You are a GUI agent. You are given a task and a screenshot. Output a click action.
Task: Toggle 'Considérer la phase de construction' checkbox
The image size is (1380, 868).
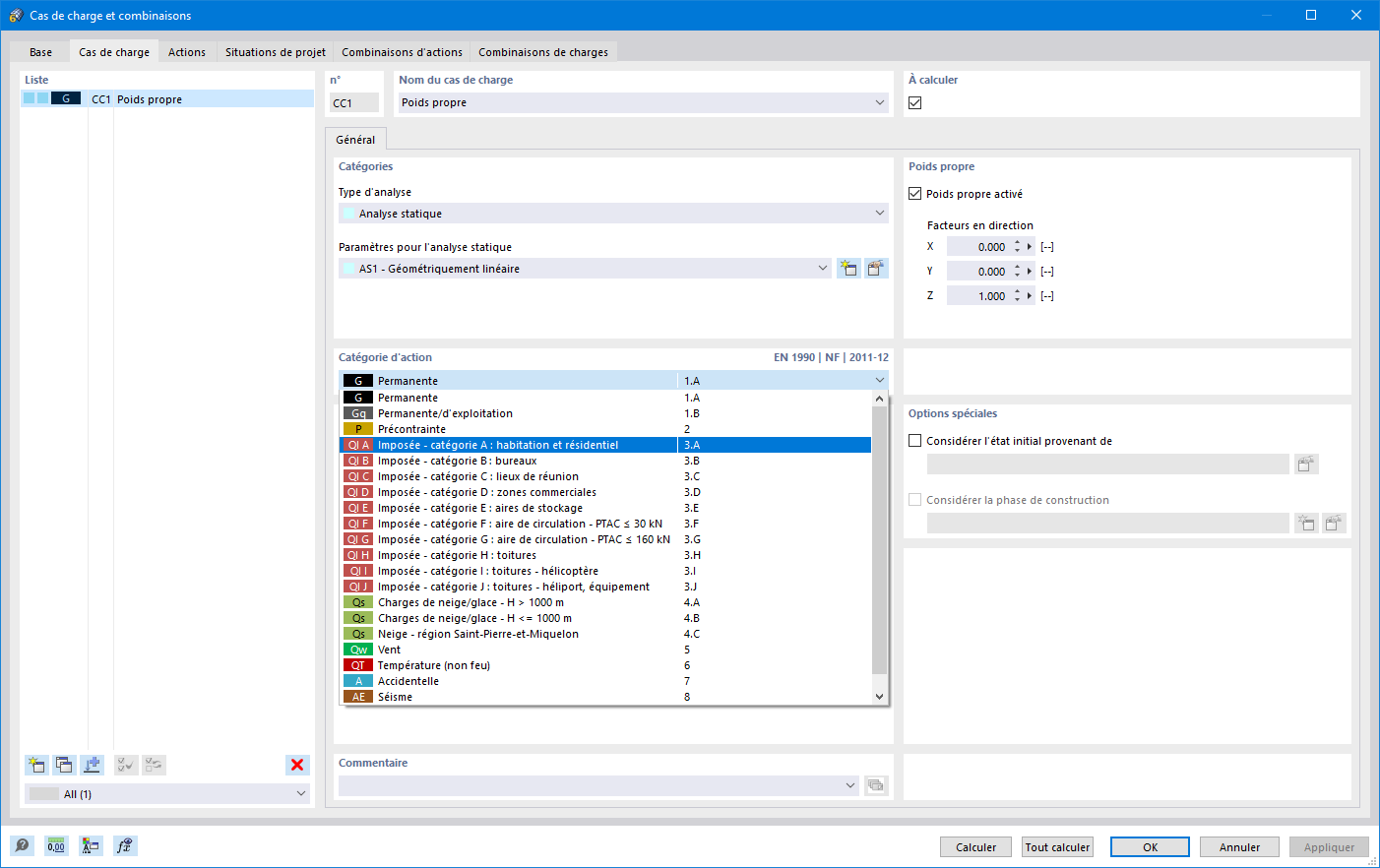click(x=915, y=500)
